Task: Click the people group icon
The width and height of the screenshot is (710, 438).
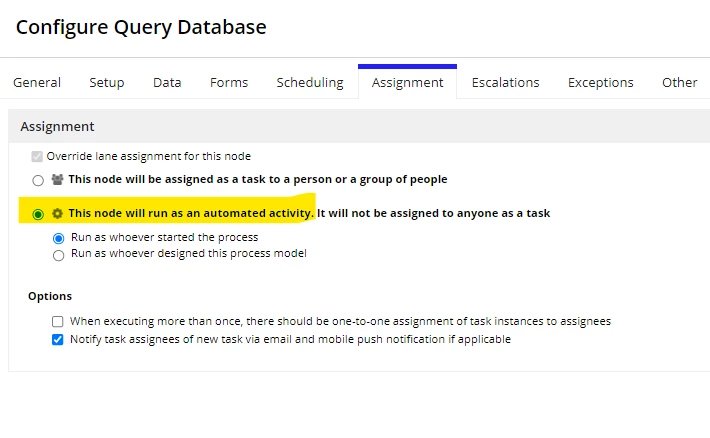Action: (x=57, y=179)
